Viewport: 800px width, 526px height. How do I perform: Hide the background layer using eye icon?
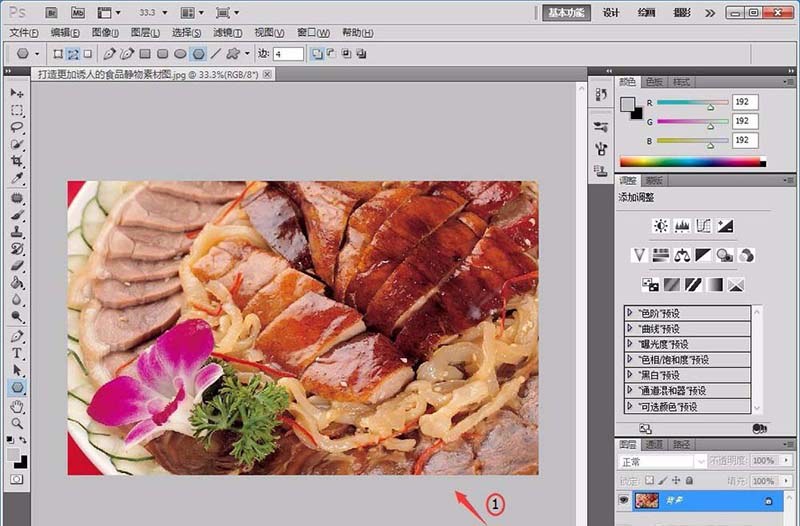tap(624, 498)
